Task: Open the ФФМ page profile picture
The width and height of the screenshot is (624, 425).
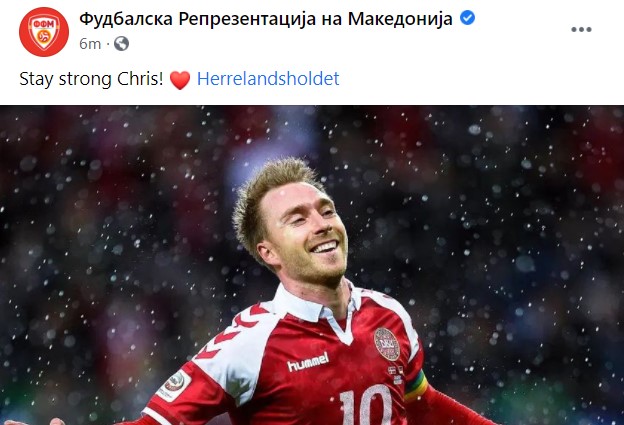Action: coord(44,32)
